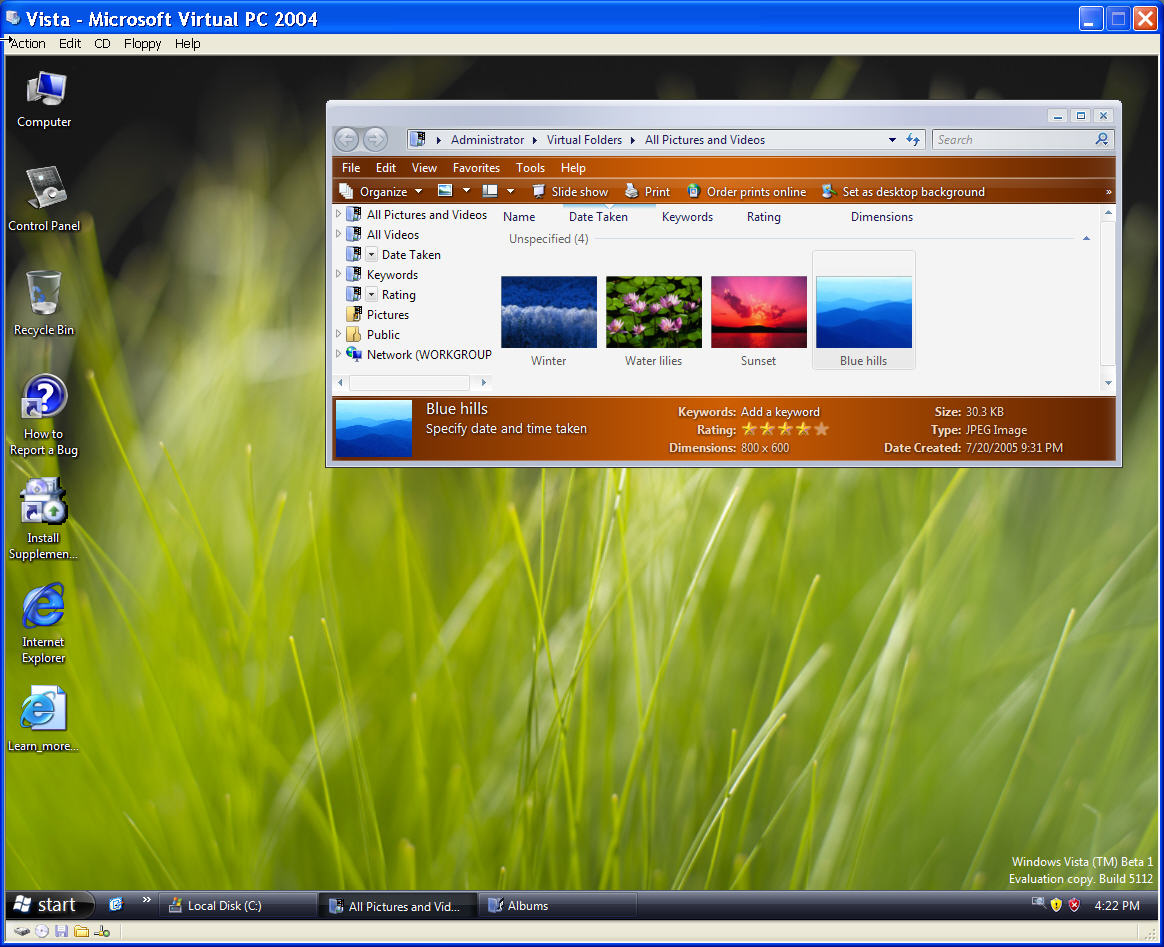Image resolution: width=1164 pixels, height=947 pixels.
Task: Click the search magnifier icon
Action: pyautogui.click(x=1102, y=139)
